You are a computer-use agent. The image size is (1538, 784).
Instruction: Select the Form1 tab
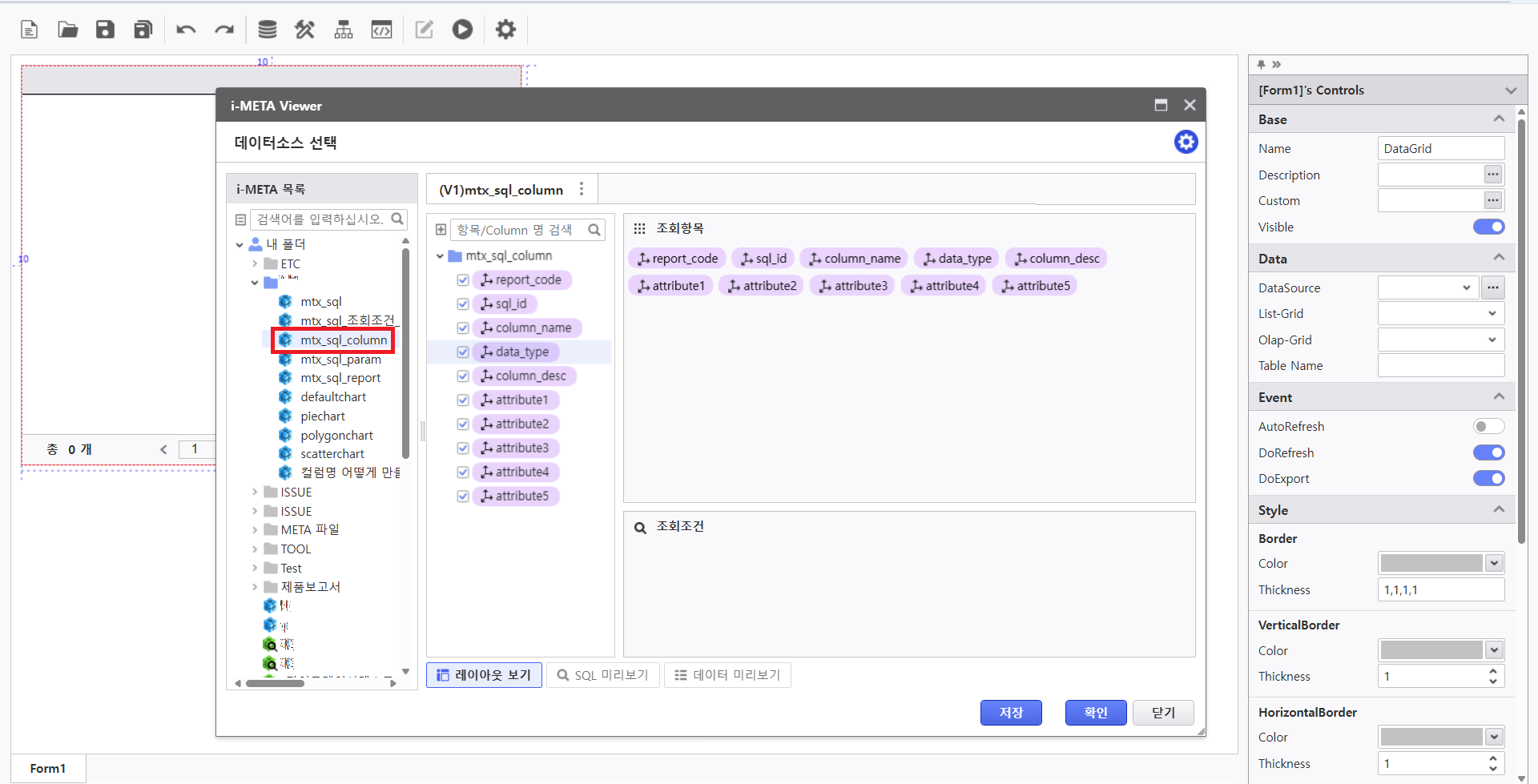coord(48,768)
